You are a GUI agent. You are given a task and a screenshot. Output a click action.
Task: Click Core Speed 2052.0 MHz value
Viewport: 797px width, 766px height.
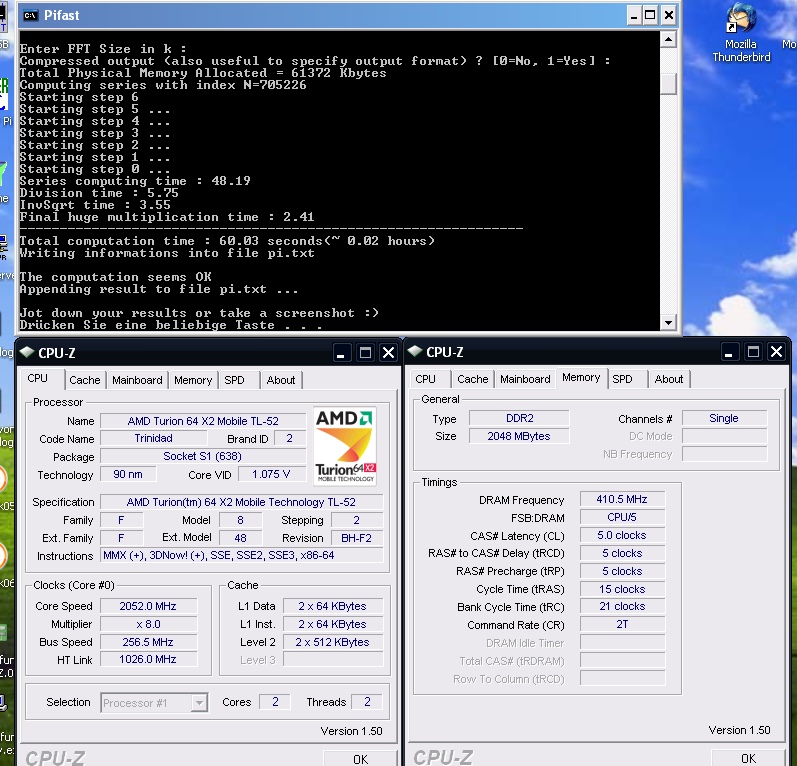click(x=148, y=606)
